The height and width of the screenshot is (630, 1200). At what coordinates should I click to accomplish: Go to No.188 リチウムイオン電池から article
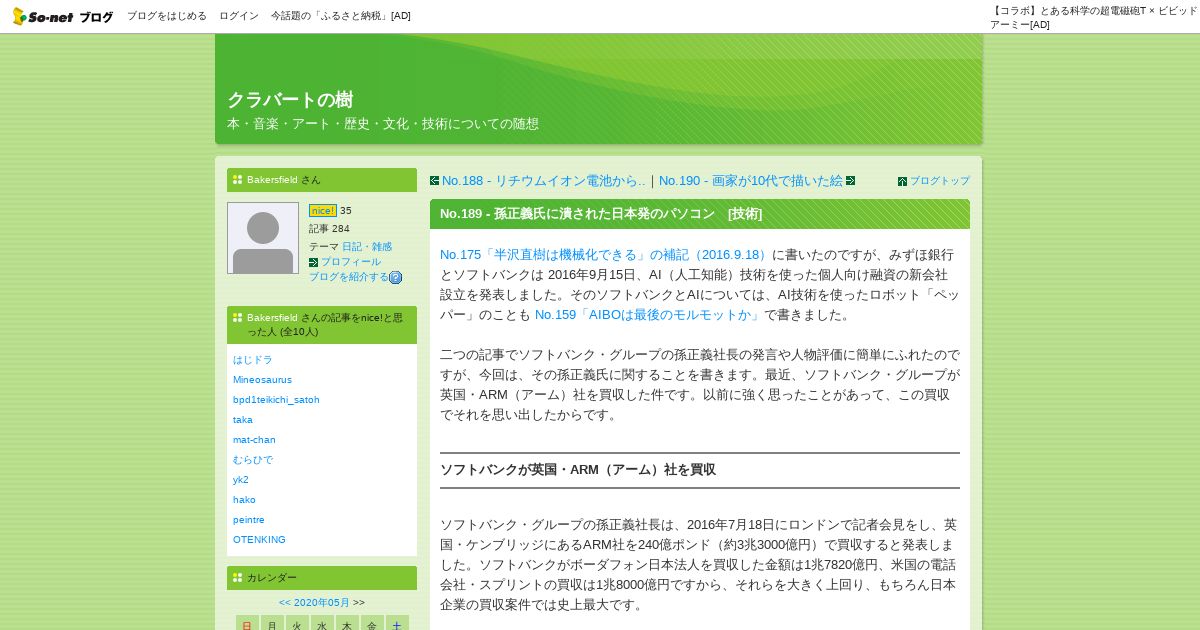pyautogui.click(x=544, y=181)
